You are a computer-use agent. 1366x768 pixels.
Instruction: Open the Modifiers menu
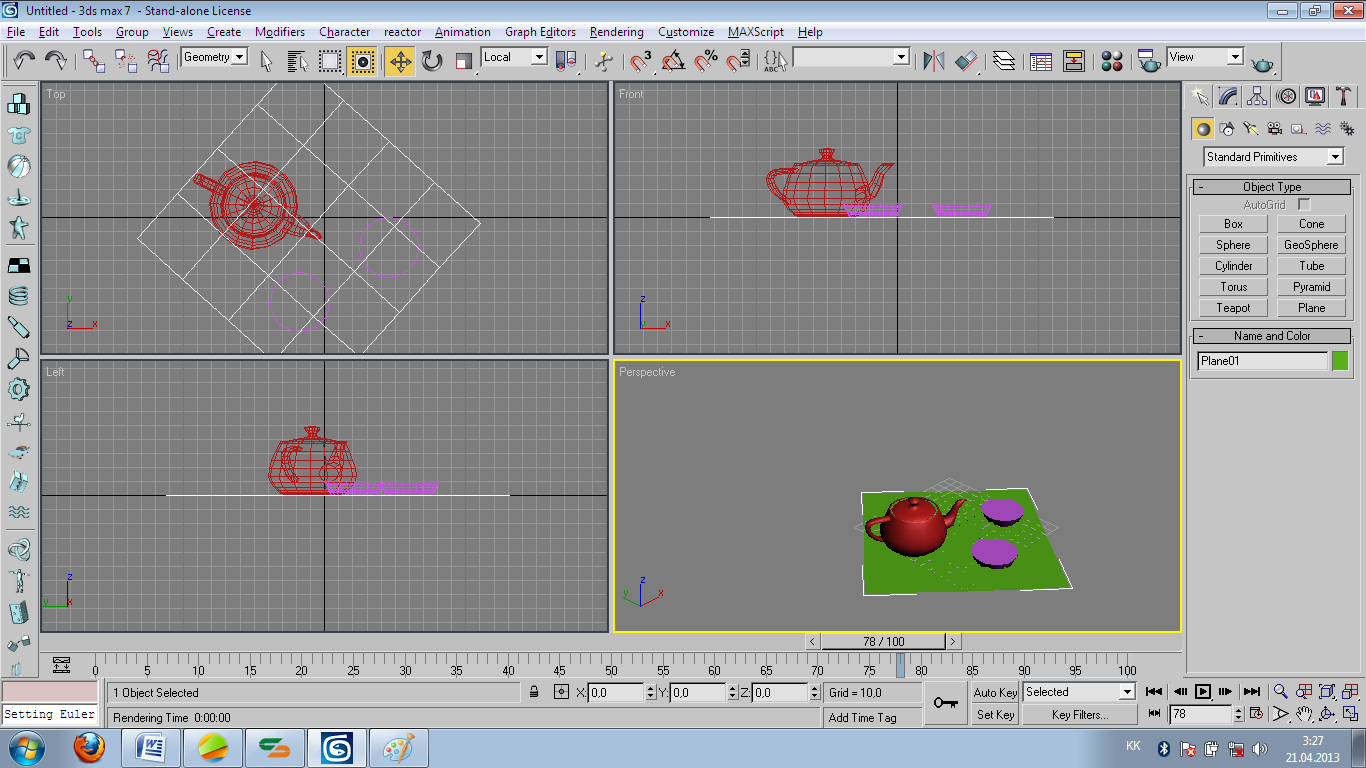(279, 32)
